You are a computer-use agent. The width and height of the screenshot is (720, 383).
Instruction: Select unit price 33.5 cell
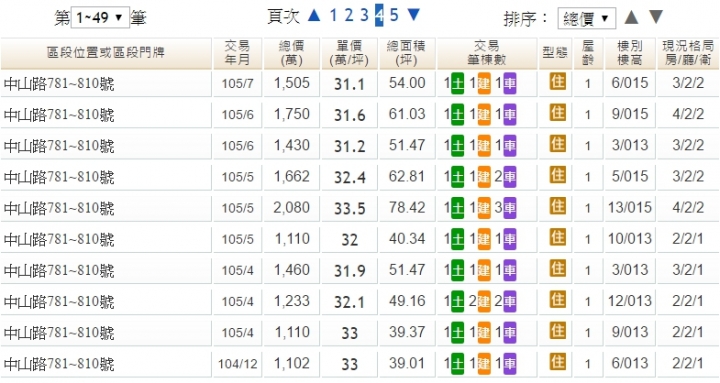tap(349, 208)
